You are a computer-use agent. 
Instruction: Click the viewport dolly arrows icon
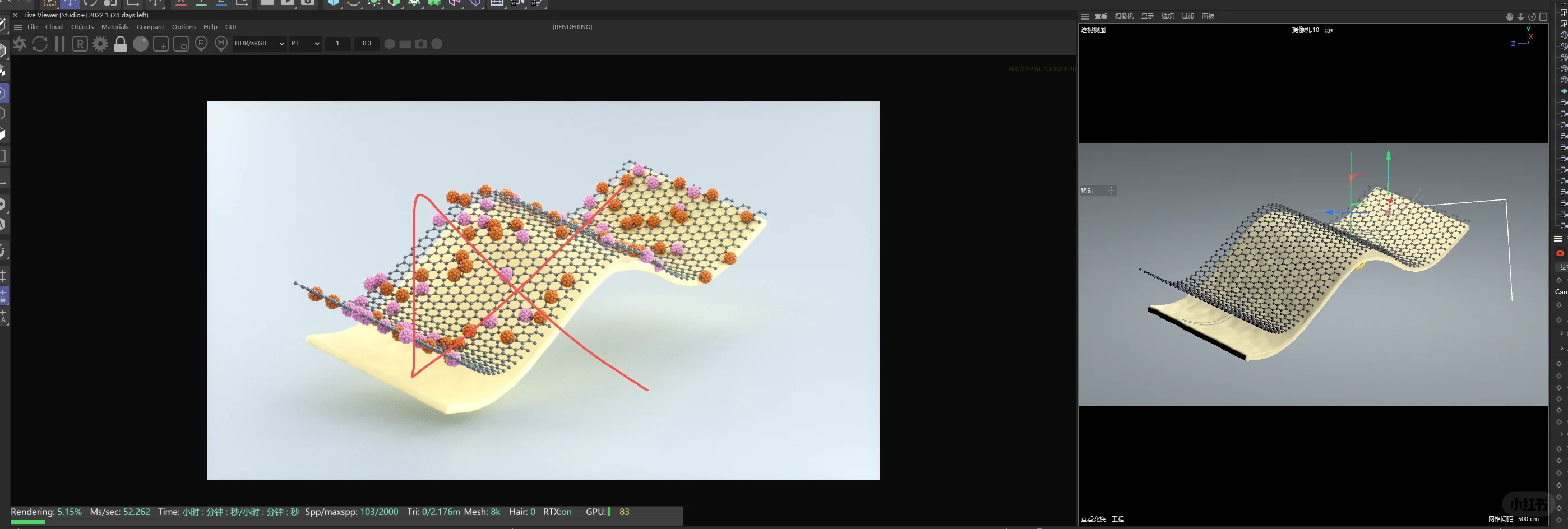click(1520, 17)
